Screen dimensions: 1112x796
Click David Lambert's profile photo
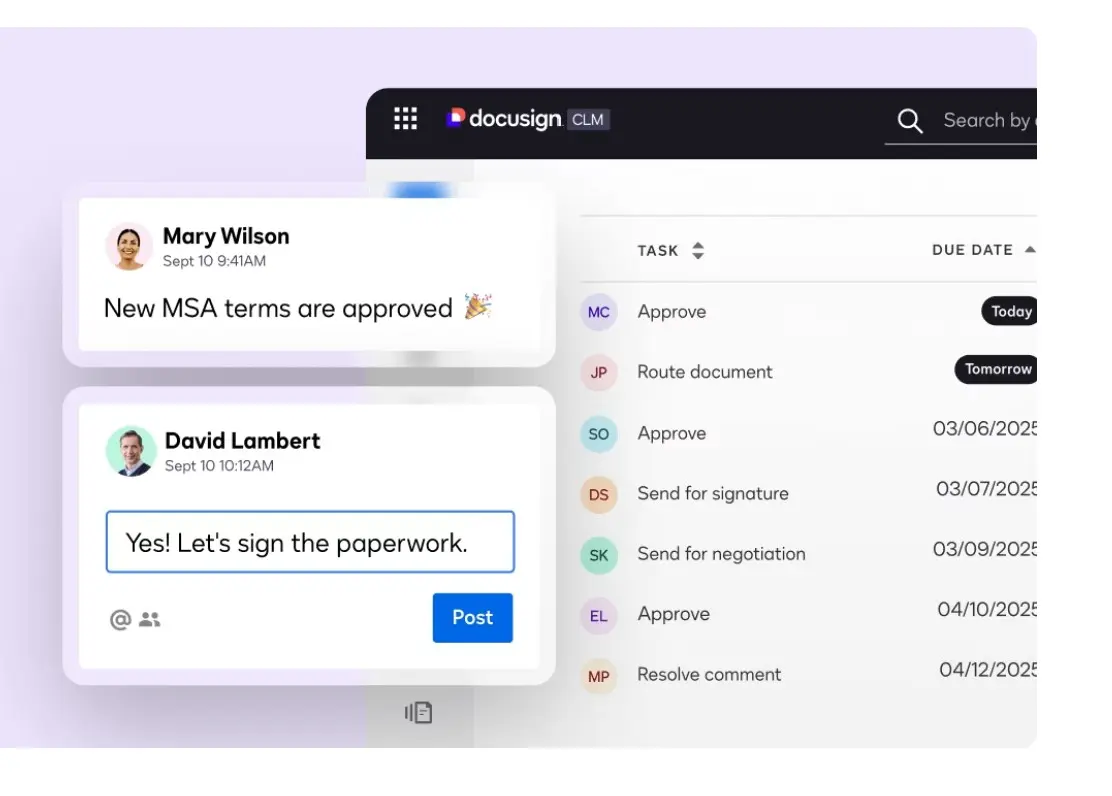[131, 451]
